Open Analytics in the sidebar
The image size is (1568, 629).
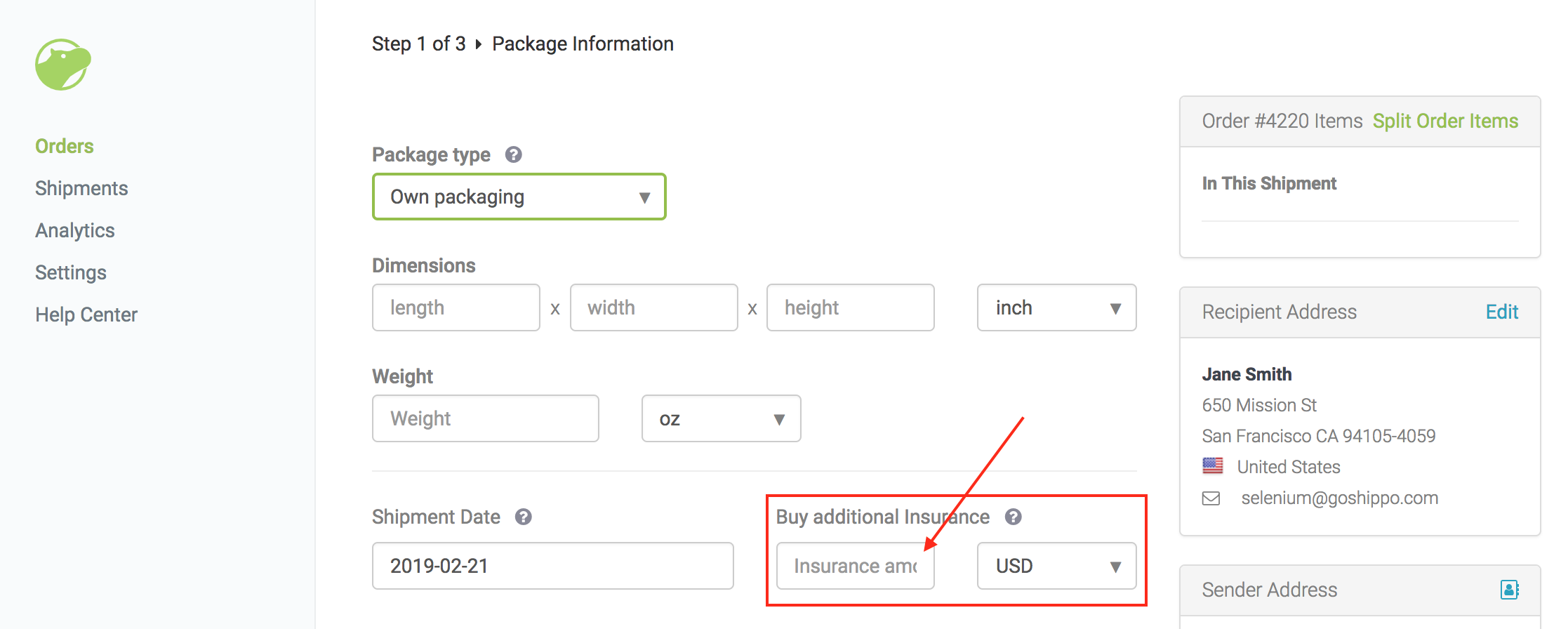pyautogui.click(x=75, y=230)
